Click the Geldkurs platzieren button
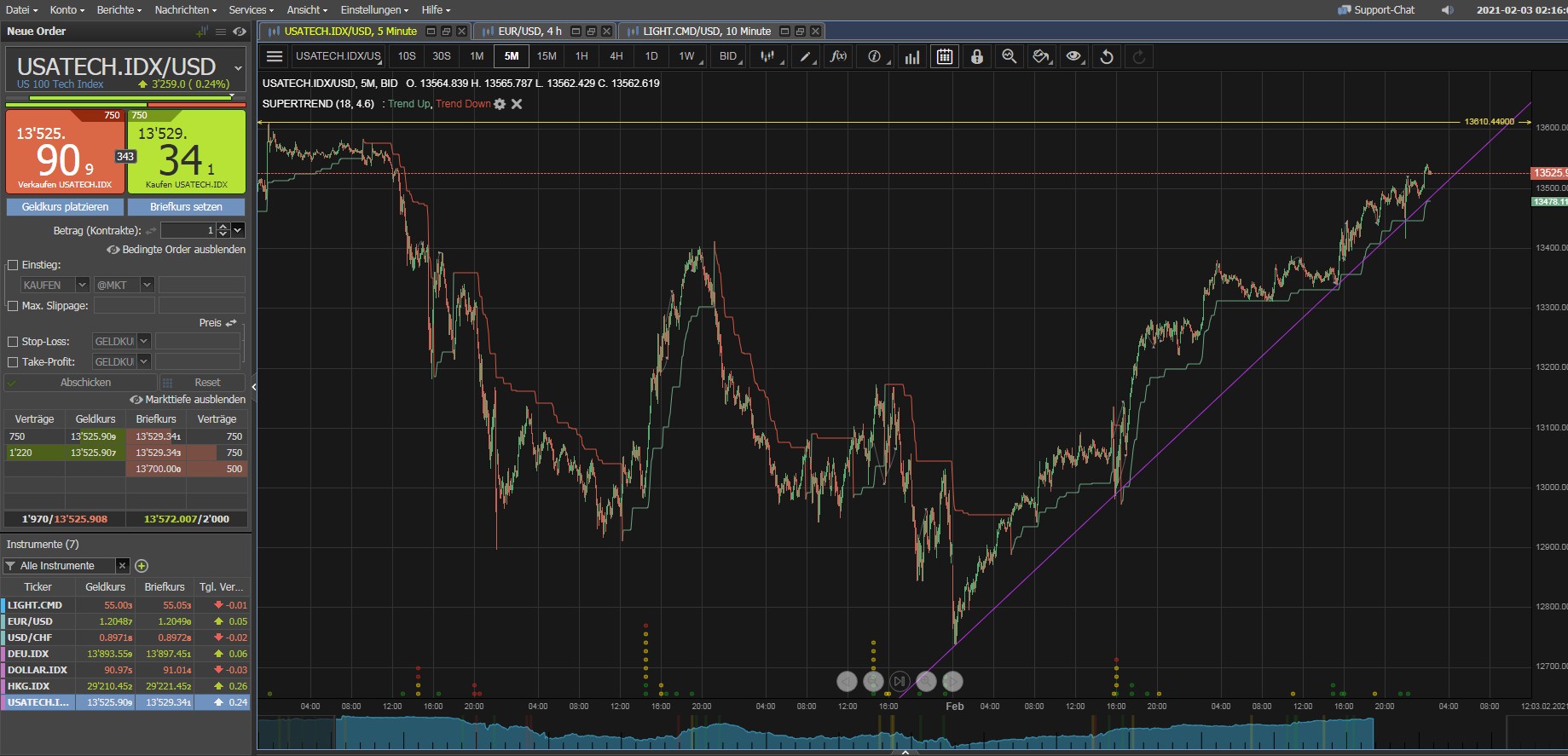1568x756 pixels. pyautogui.click(x=65, y=207)
